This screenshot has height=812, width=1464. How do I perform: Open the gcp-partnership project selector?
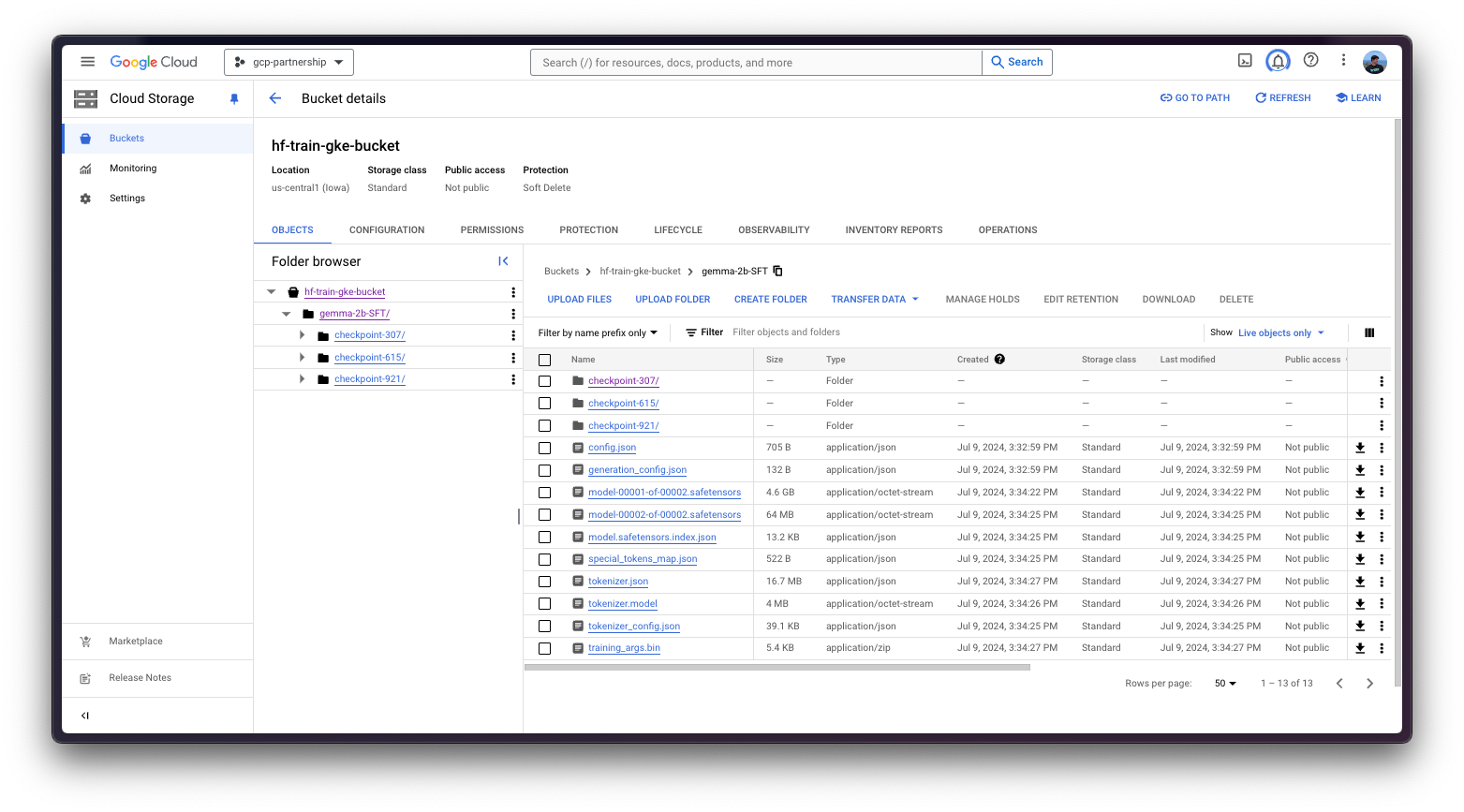click(288, 62)
